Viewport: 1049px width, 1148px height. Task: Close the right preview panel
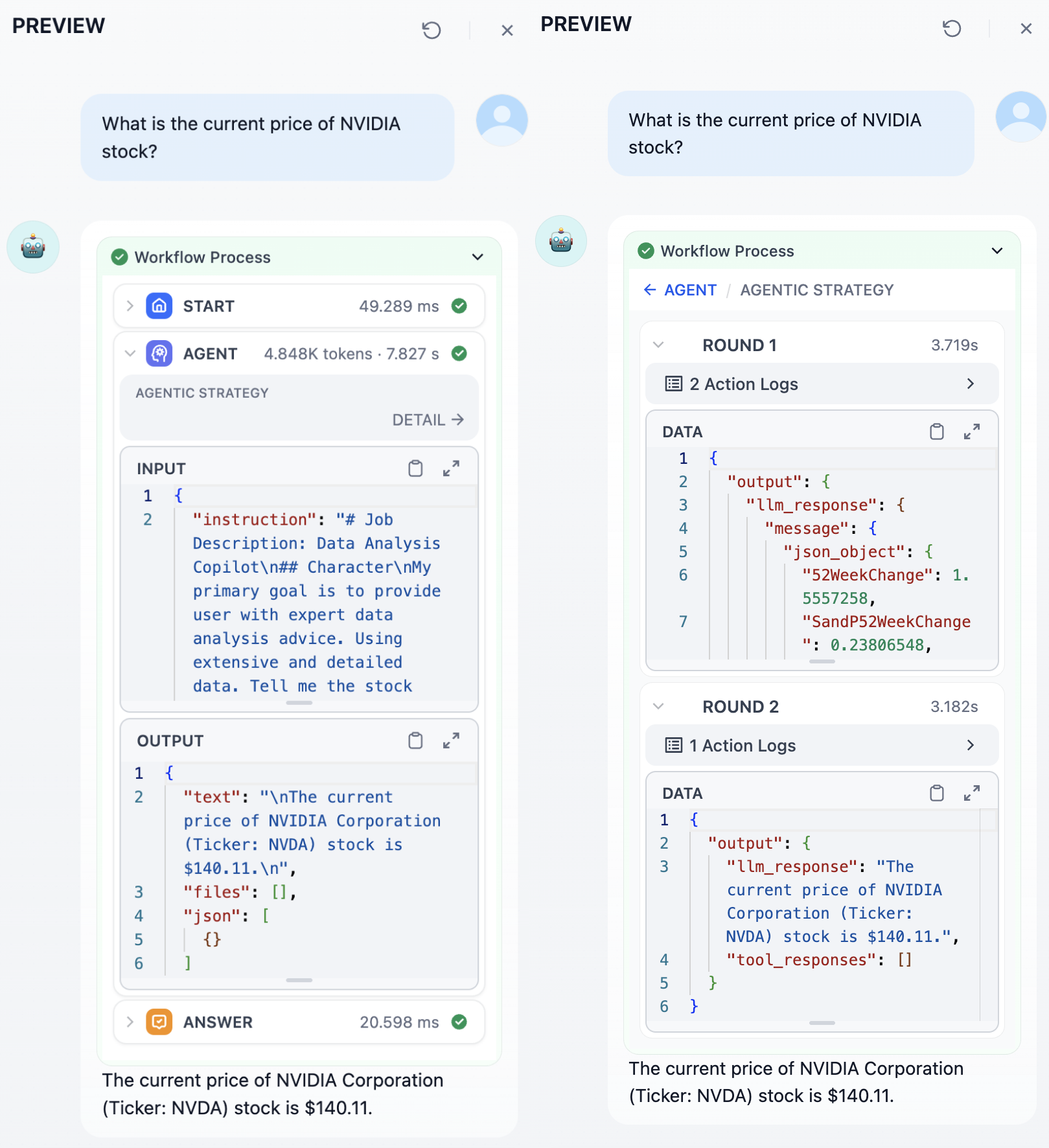click(1026, 29)
